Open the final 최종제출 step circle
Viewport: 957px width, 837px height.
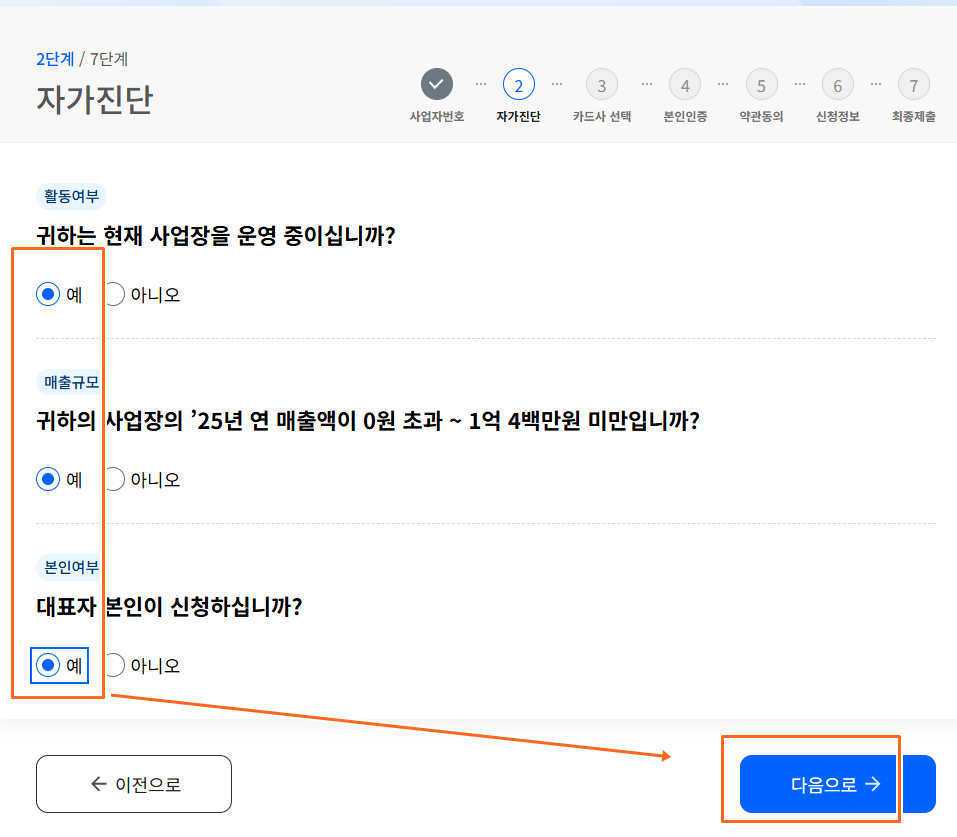[x=913, y=85]
